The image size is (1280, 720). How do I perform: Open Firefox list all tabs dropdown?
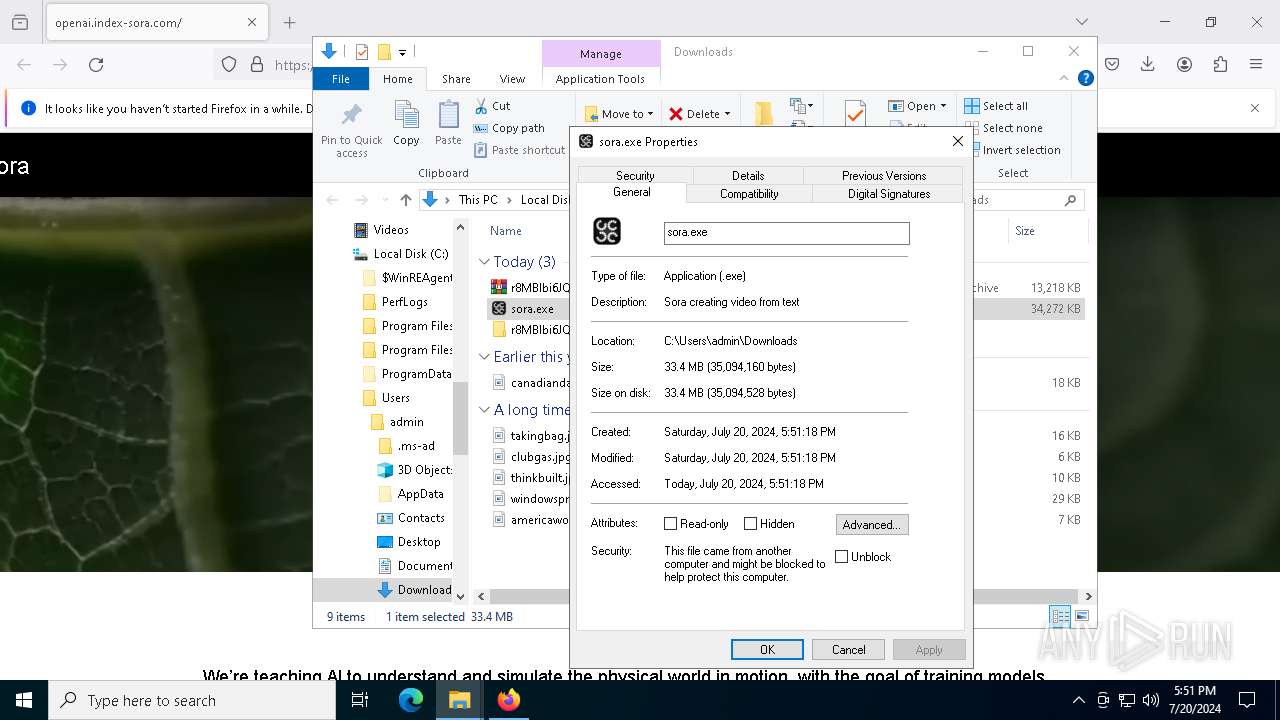point(1082,22)
